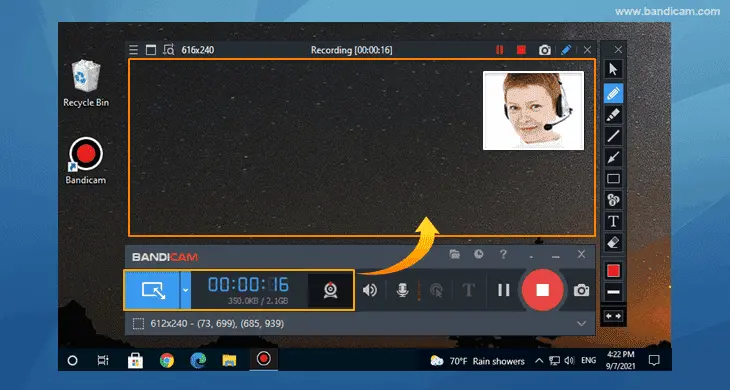The width and height of the screenshot is (730, 390).
Task: Click the ENG language indicator
Action: [588, 361]
